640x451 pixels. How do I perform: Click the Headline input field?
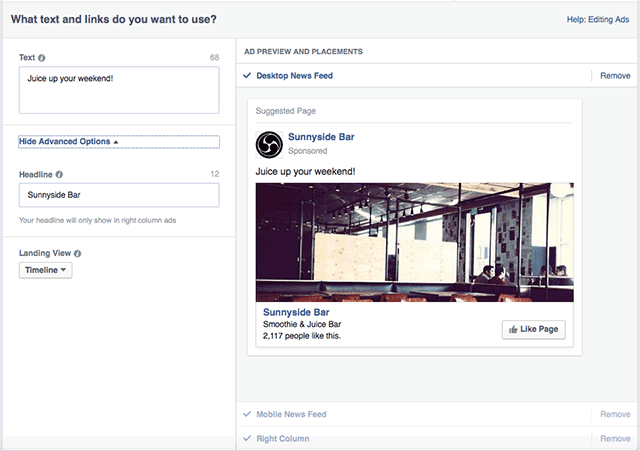[118, 195]
